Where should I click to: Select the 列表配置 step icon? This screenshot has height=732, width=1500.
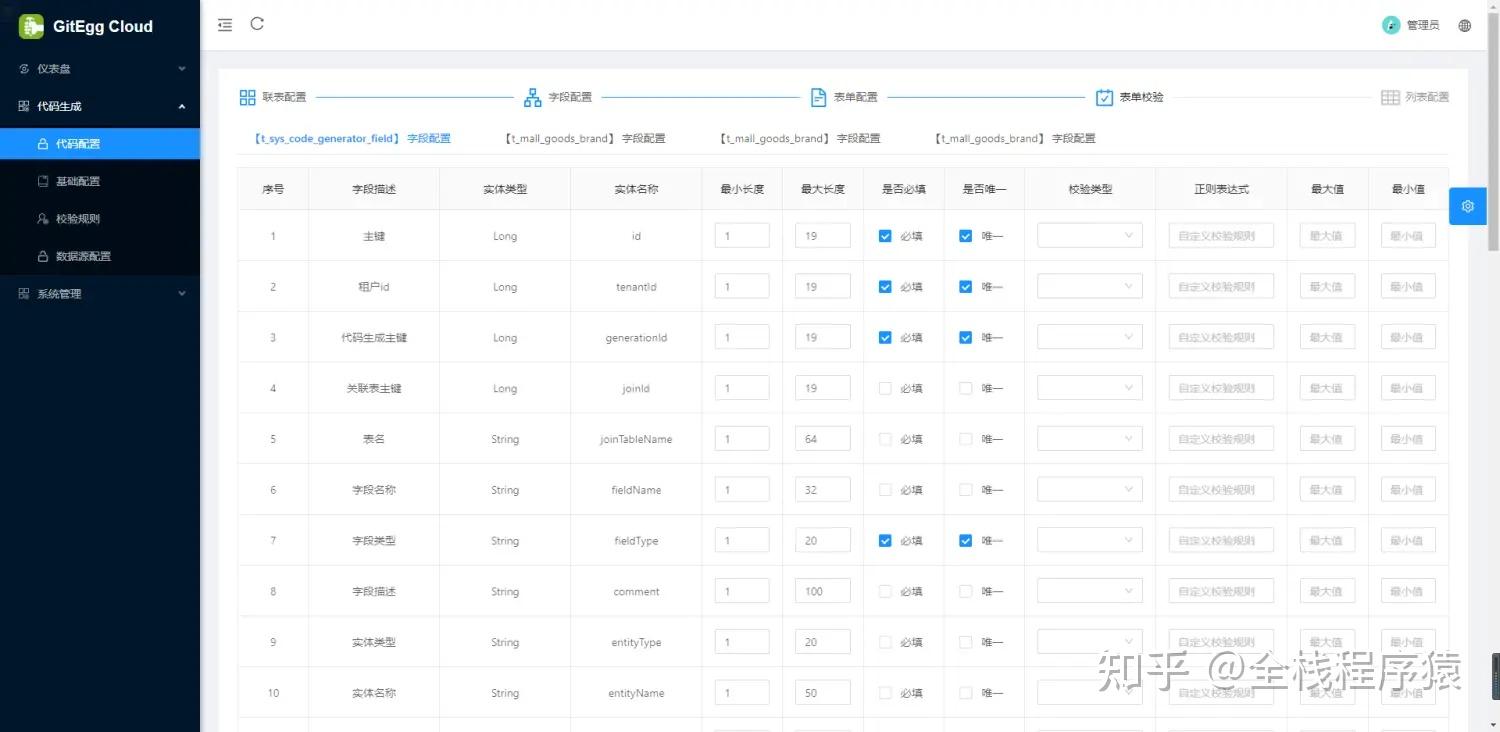[x=1390, y=97]
